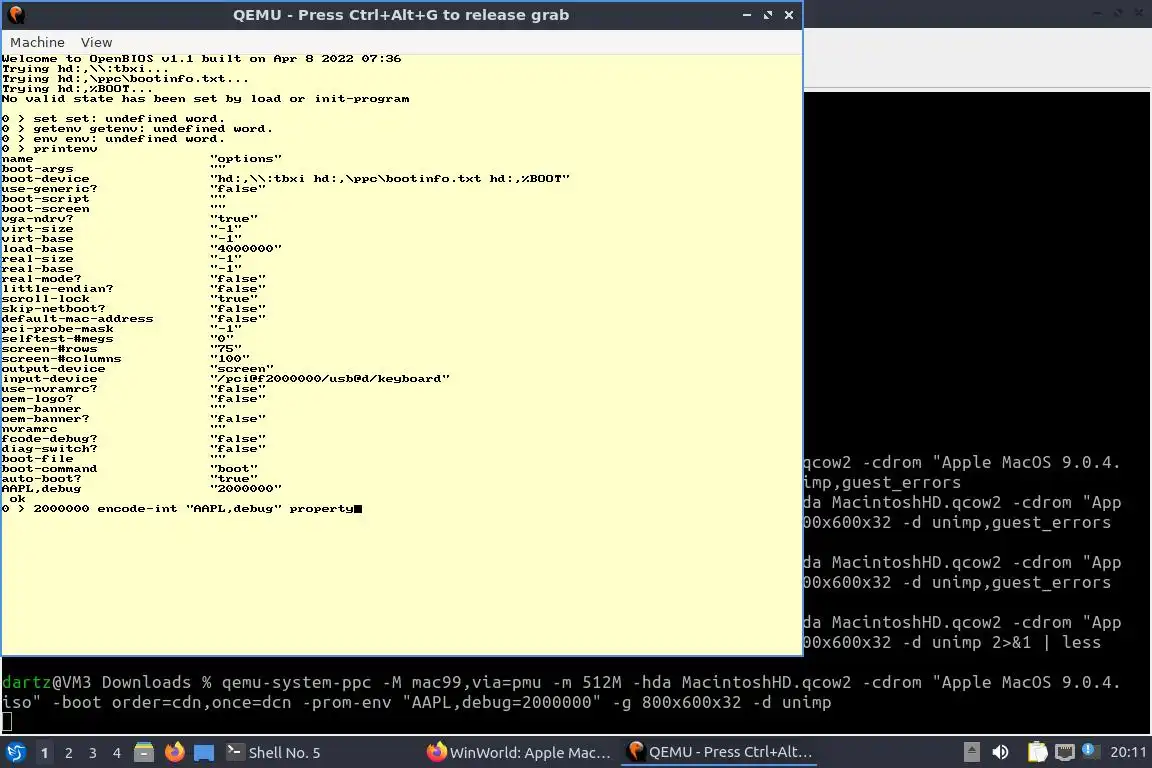
Task: Click the 'boot-device' variable name
Action: [46, 179]
